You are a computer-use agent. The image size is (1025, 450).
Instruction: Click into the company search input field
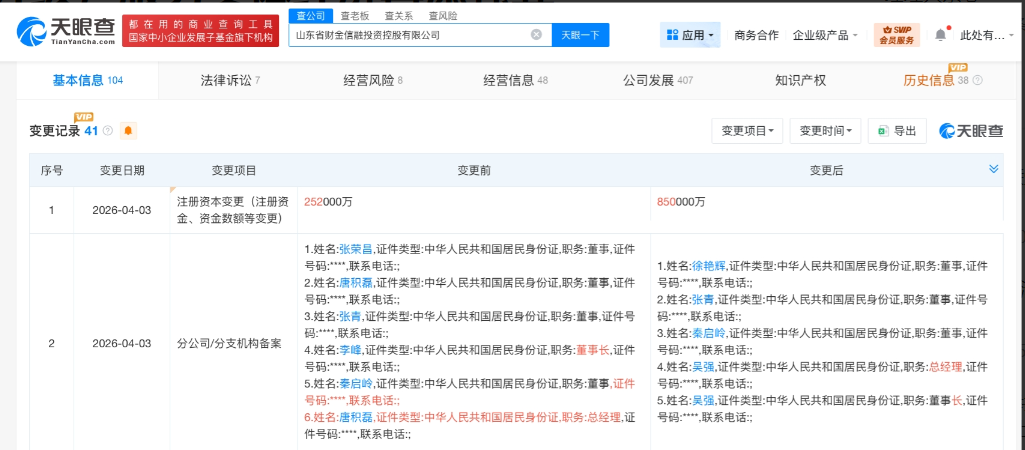pyautogui.click(x=410, y=35)
